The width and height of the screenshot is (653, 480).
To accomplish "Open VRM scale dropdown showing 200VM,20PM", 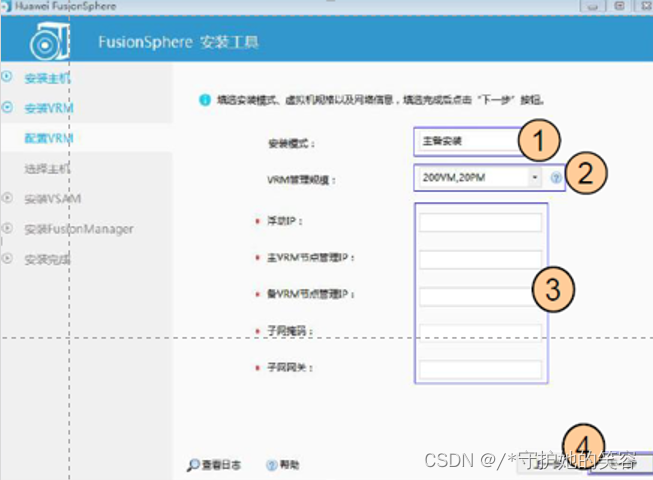I will tap(479, 178).
